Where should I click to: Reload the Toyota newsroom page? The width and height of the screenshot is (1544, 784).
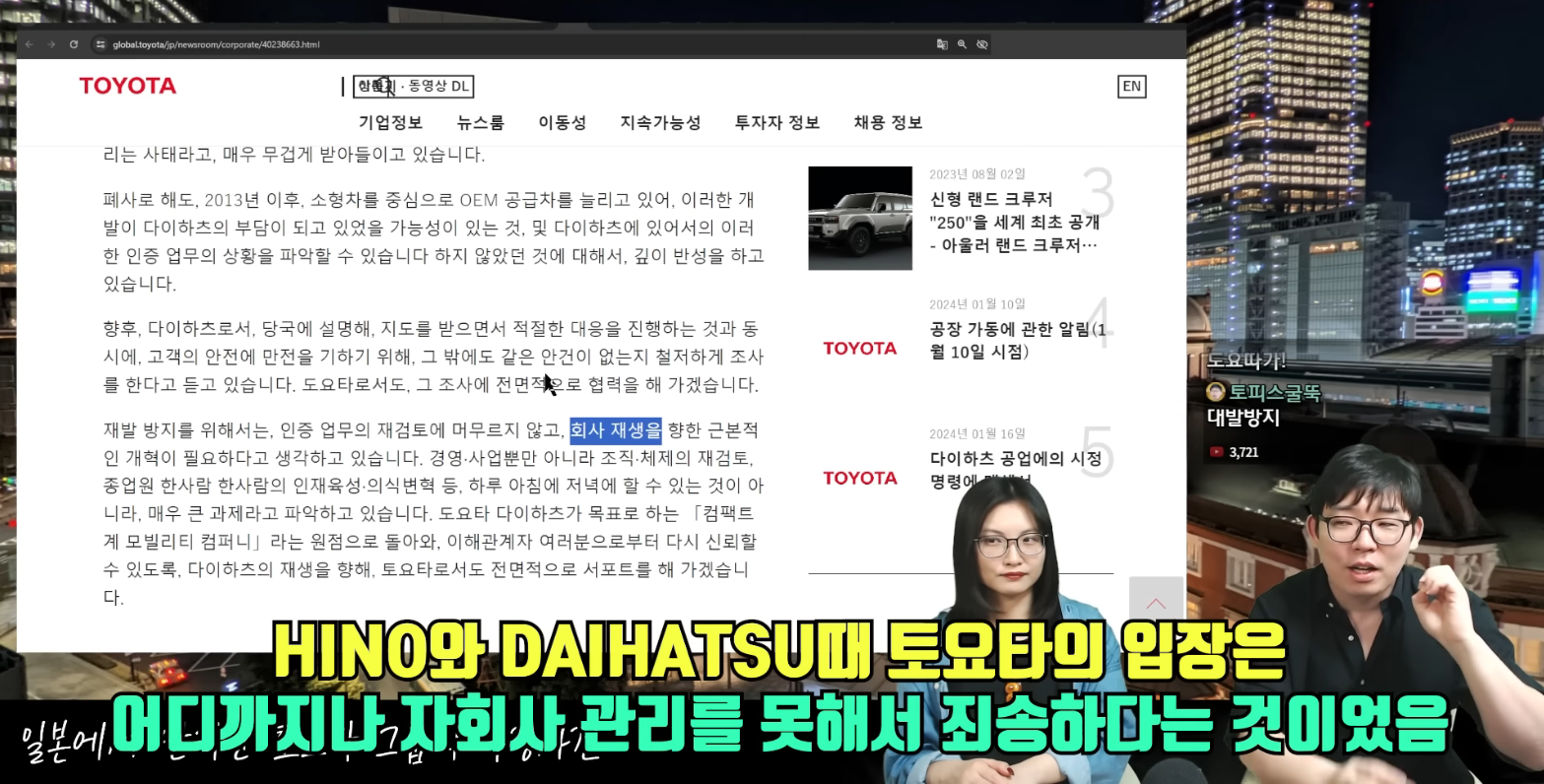coord(74,44)
